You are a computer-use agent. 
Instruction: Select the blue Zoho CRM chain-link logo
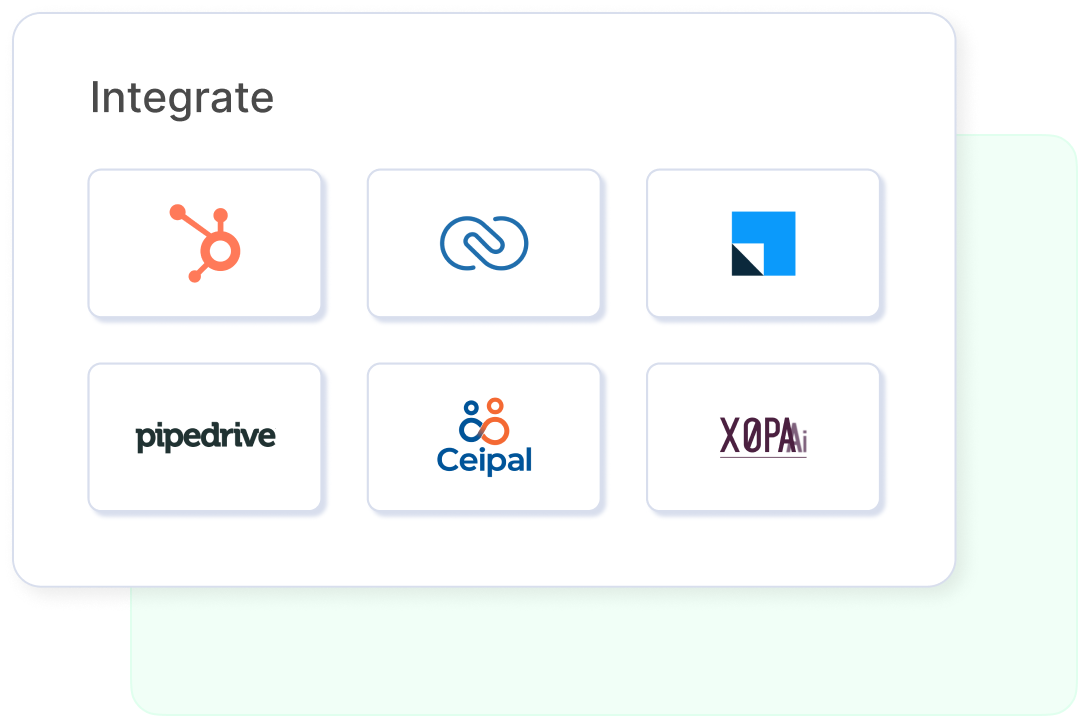click(484, 243)
